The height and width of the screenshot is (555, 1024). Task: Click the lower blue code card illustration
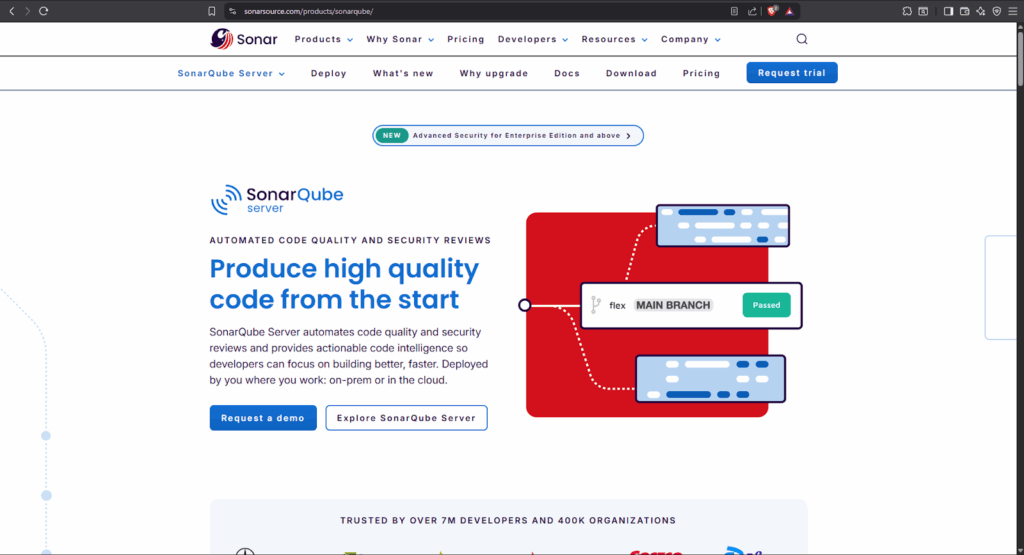tap(710, 379)
